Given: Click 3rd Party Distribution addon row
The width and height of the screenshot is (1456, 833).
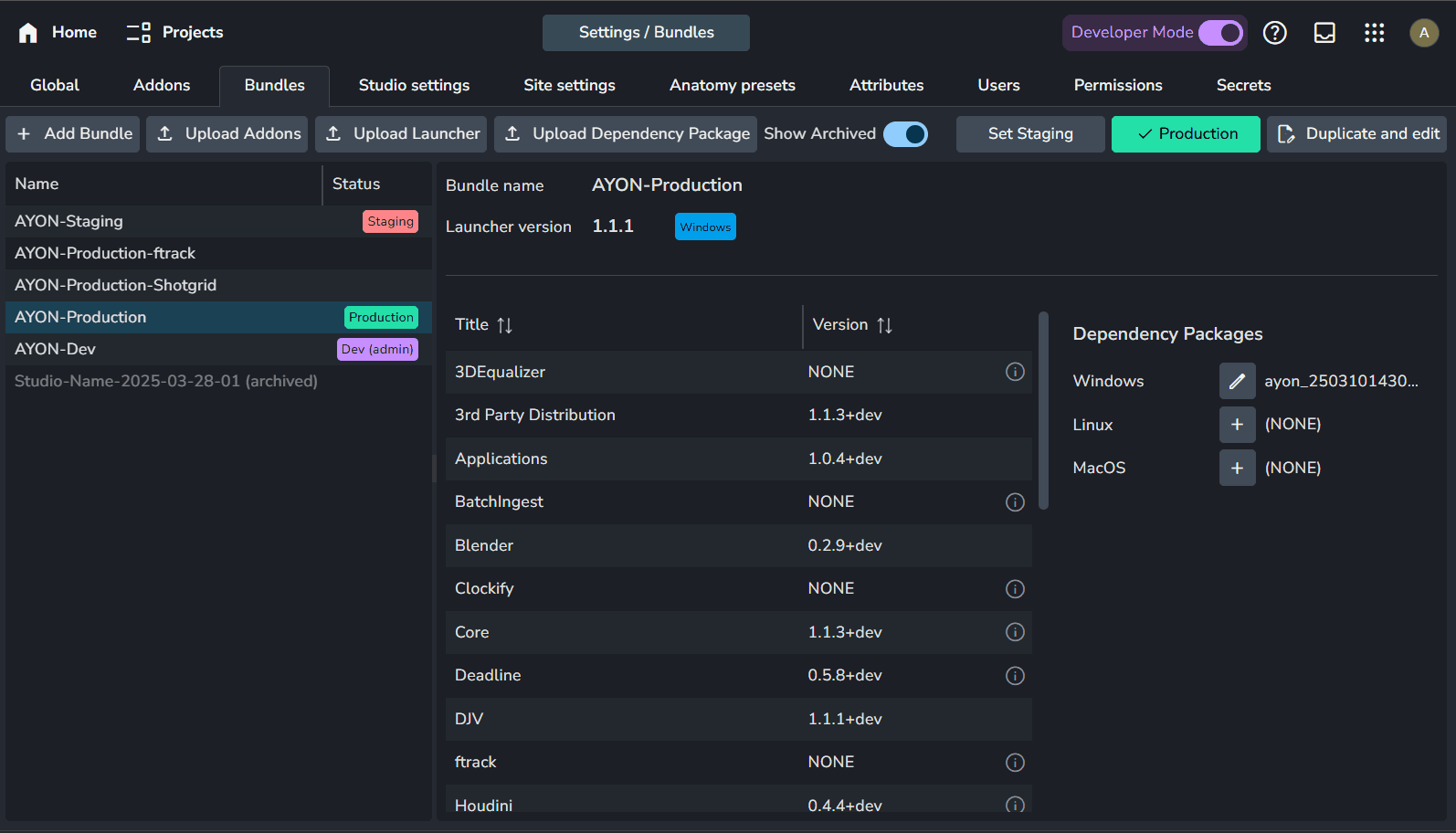Looking at the screenshot, I should point(738,415).
